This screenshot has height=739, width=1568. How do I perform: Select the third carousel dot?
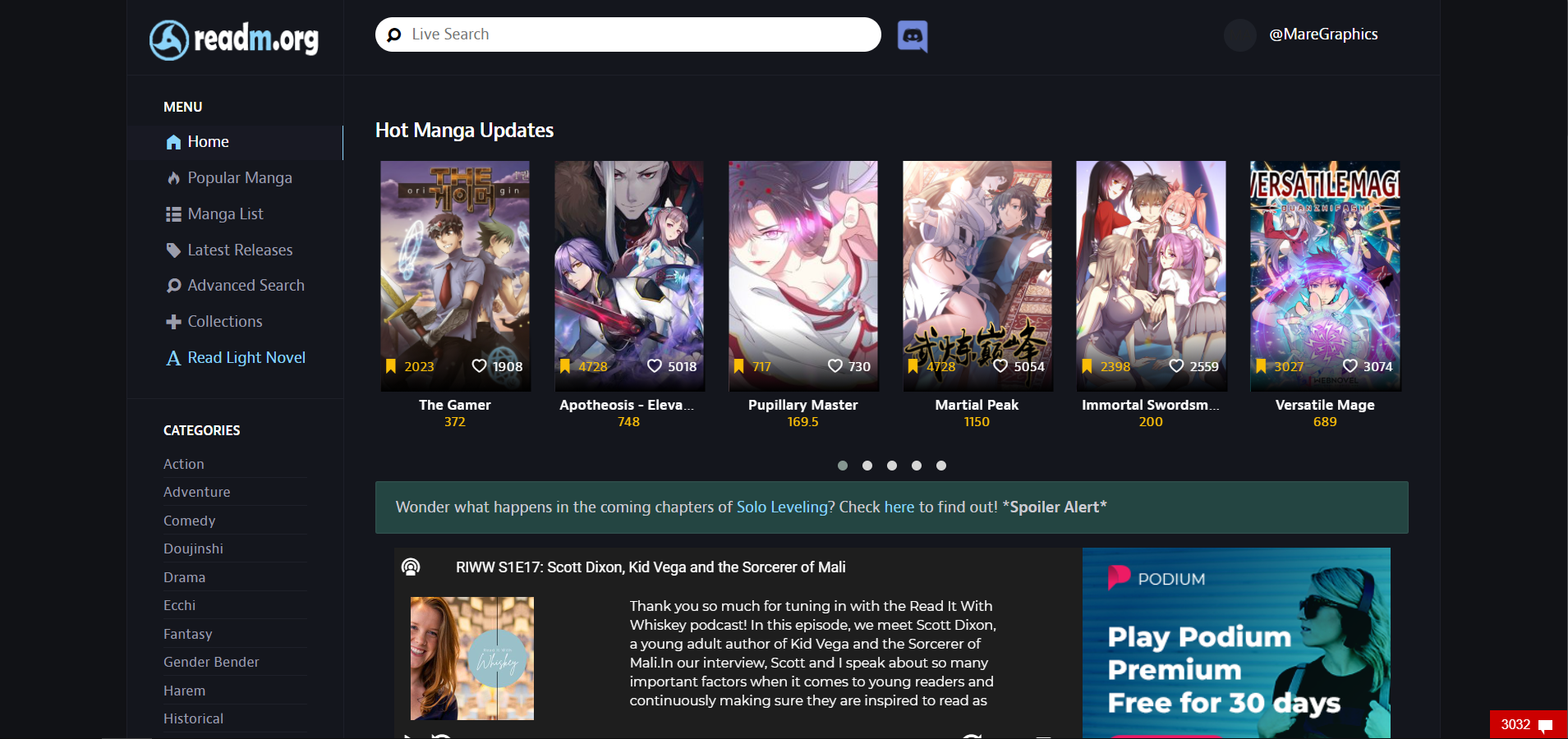pyautogui.click(x=892, y=466)
